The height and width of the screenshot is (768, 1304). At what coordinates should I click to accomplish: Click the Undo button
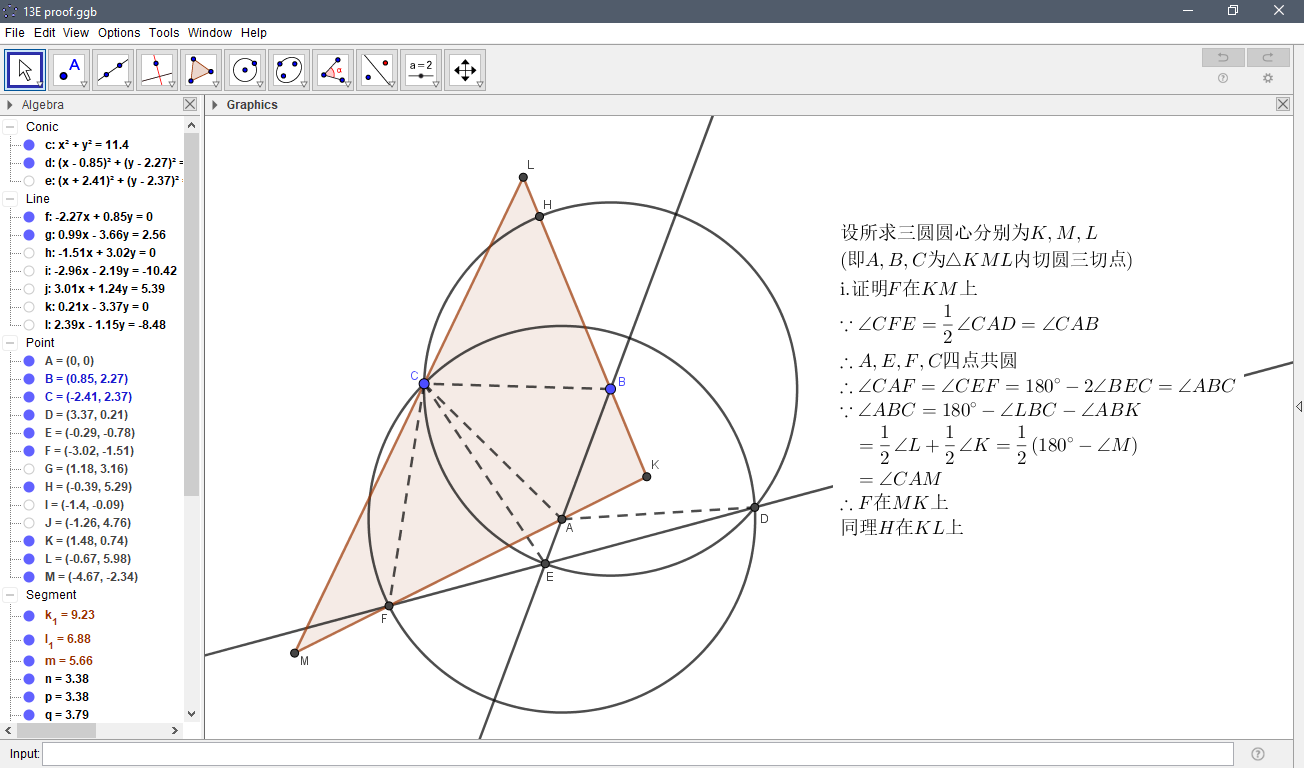pos(1222,57)
